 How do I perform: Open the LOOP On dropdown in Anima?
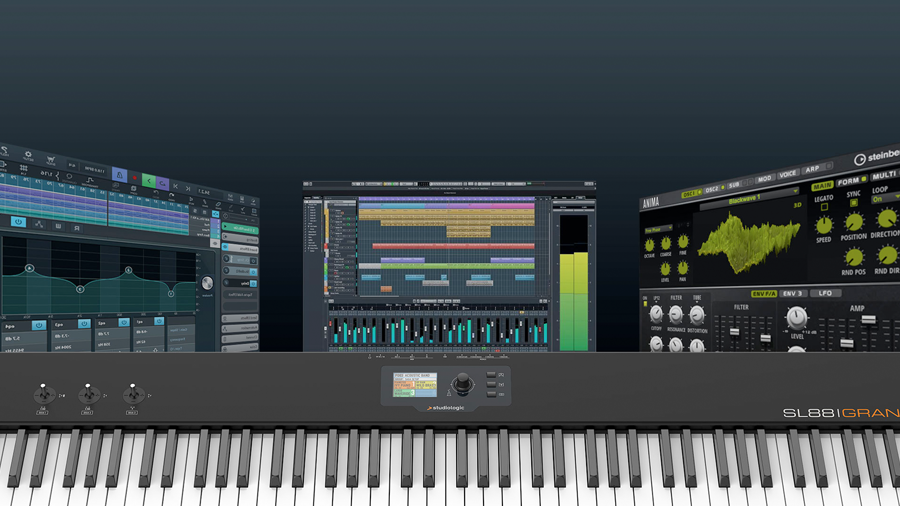coord(885,198)
